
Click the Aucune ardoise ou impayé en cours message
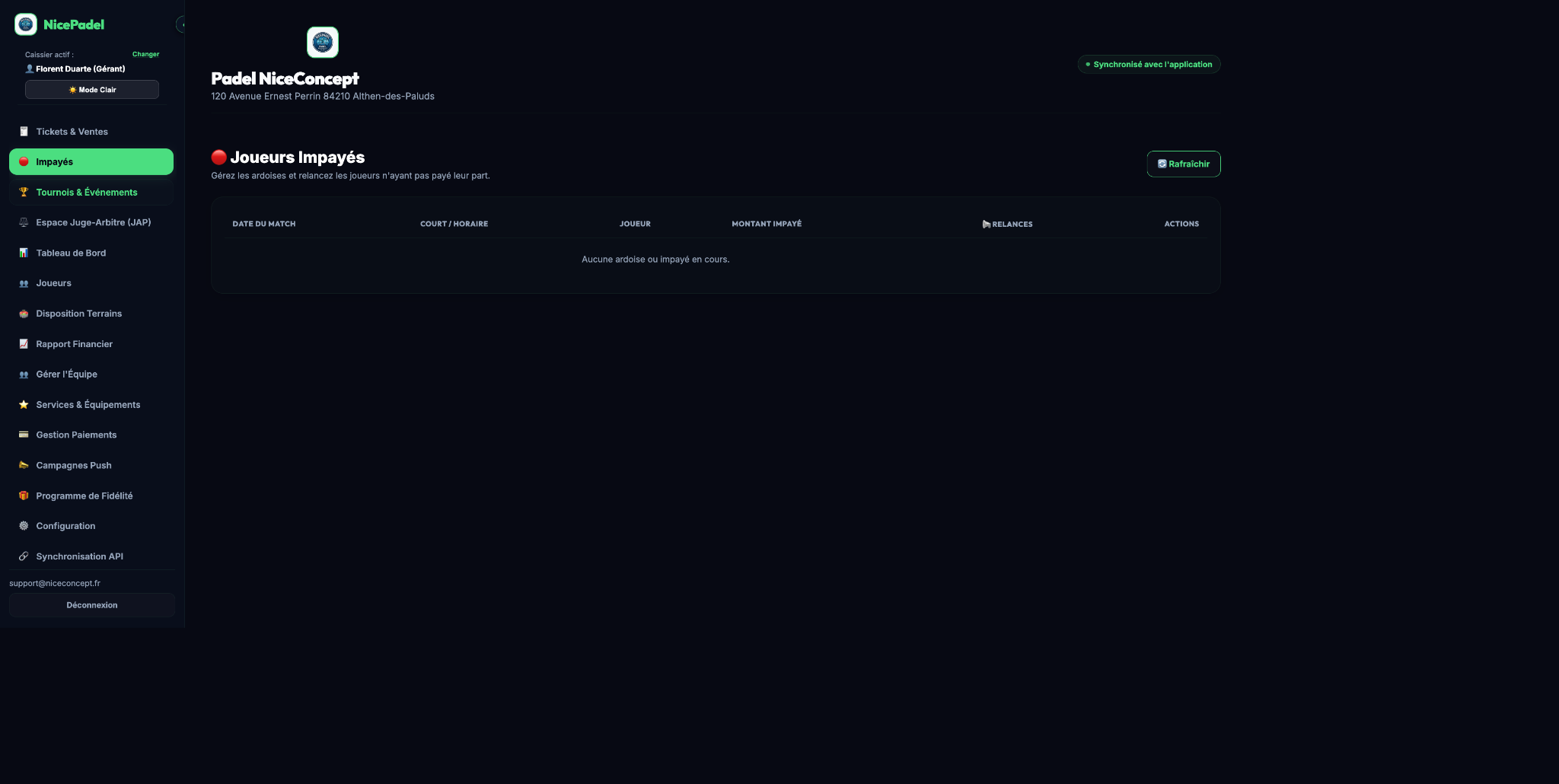(655, 260)
